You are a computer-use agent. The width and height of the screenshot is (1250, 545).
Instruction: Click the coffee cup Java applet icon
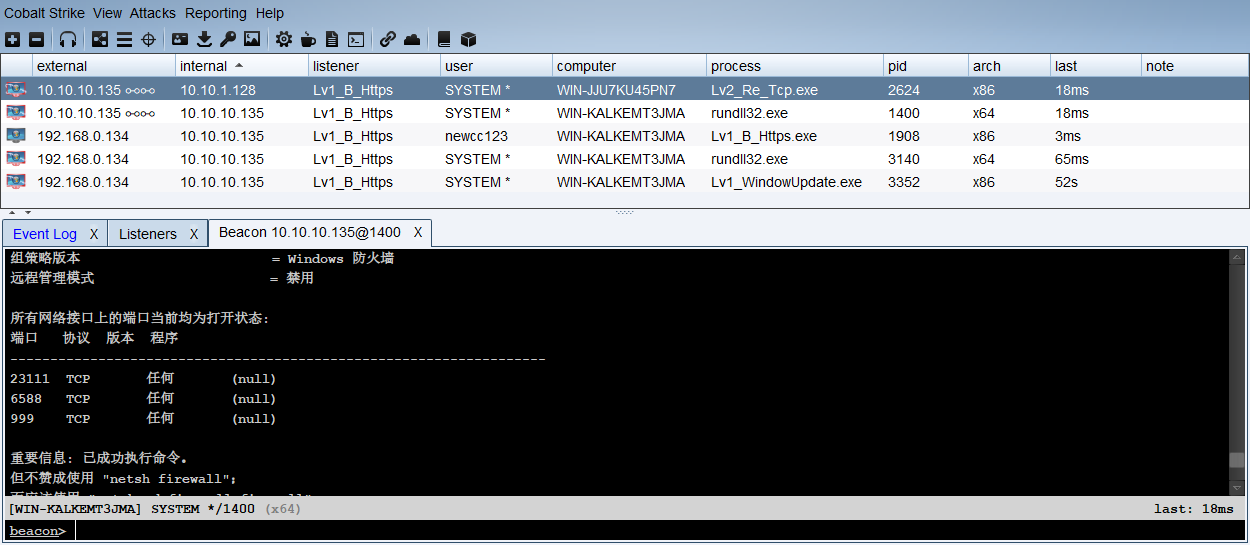coord(308,40)
